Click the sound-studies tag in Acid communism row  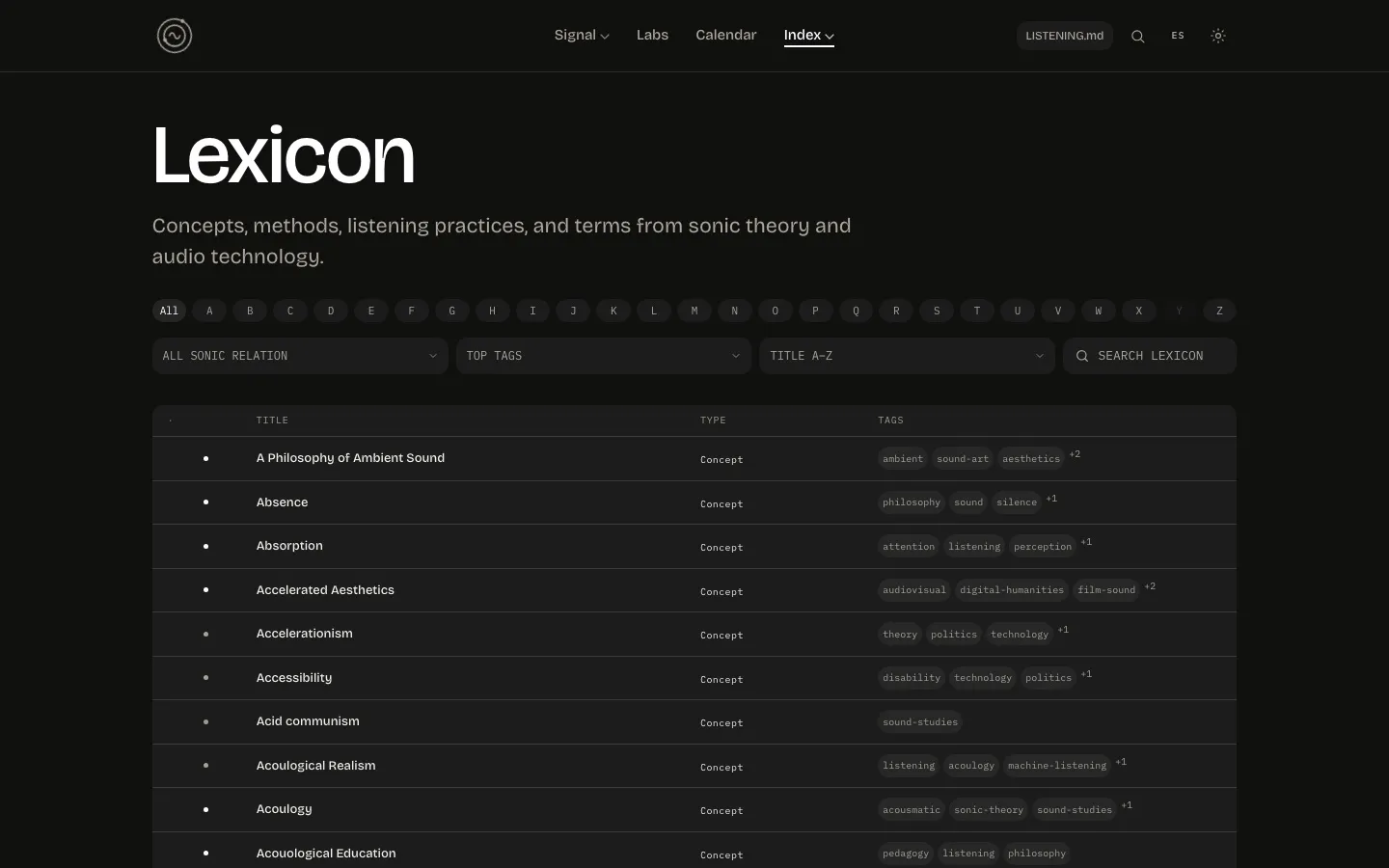click(920, 722)
